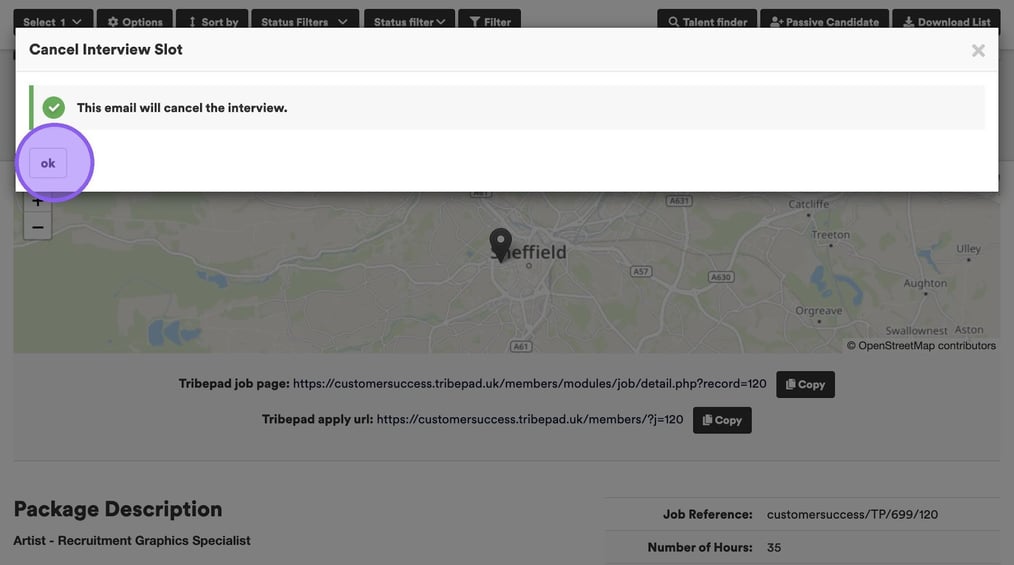
Task: Click Download List button
Action: point(945,21)
